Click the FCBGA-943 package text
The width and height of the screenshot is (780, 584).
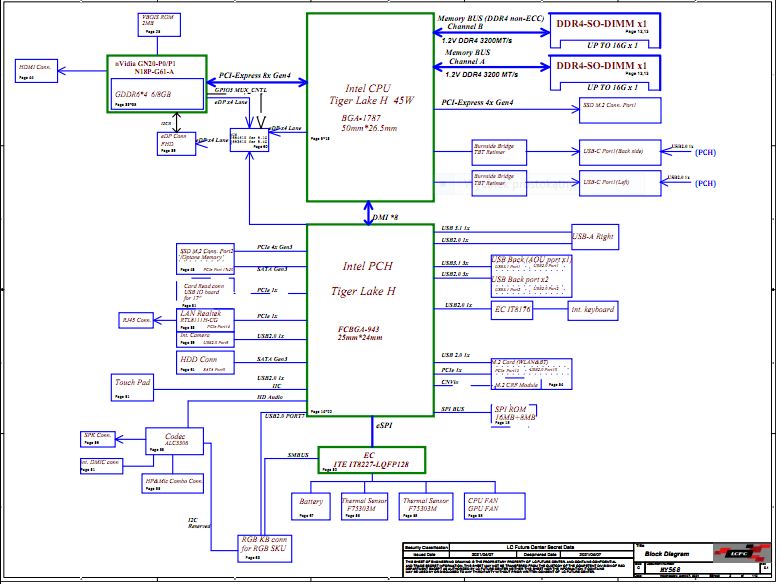pyautogui.click(x=359, y=329)
